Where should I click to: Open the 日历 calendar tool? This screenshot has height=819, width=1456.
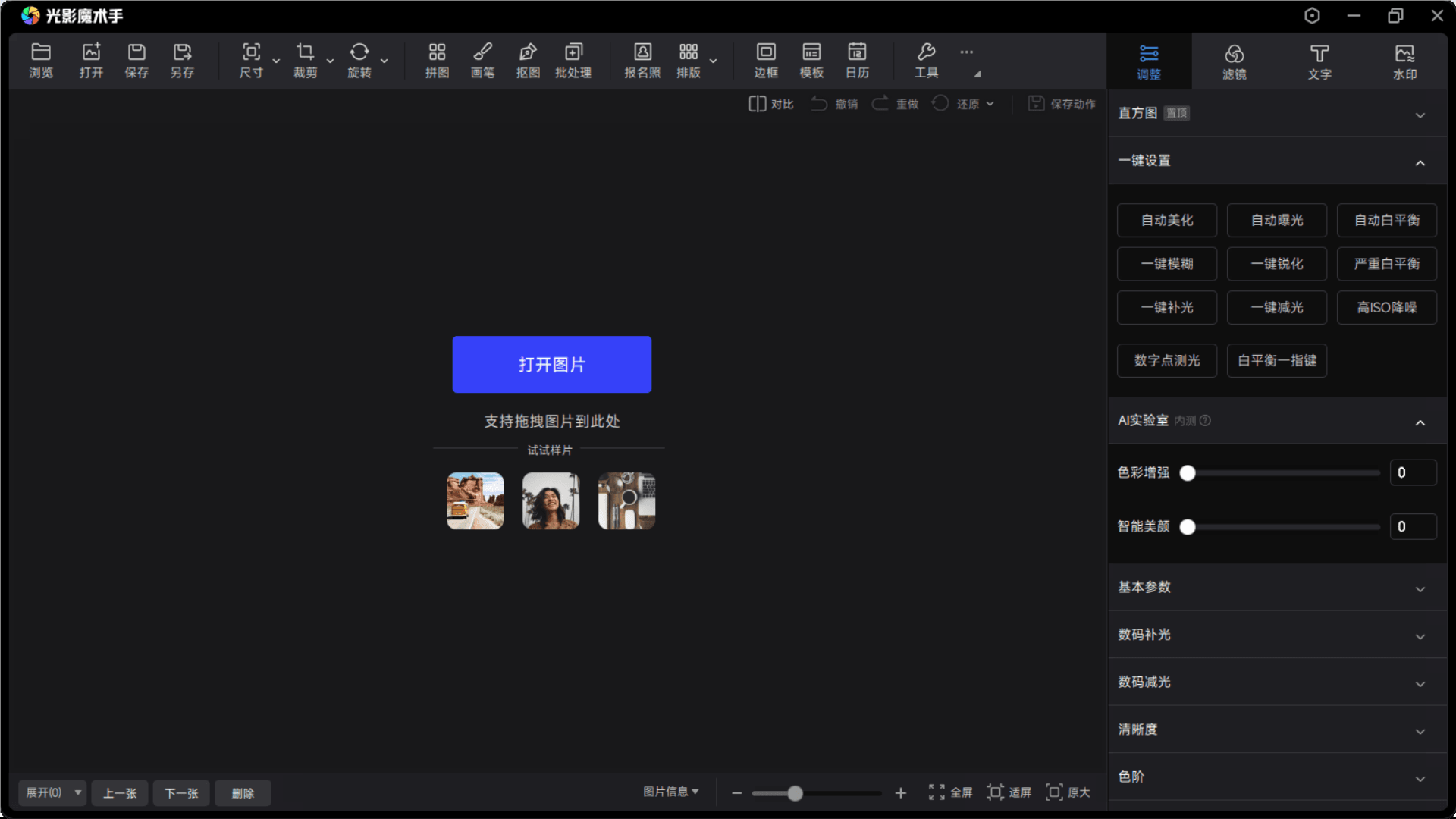click(x=857, y=60)
